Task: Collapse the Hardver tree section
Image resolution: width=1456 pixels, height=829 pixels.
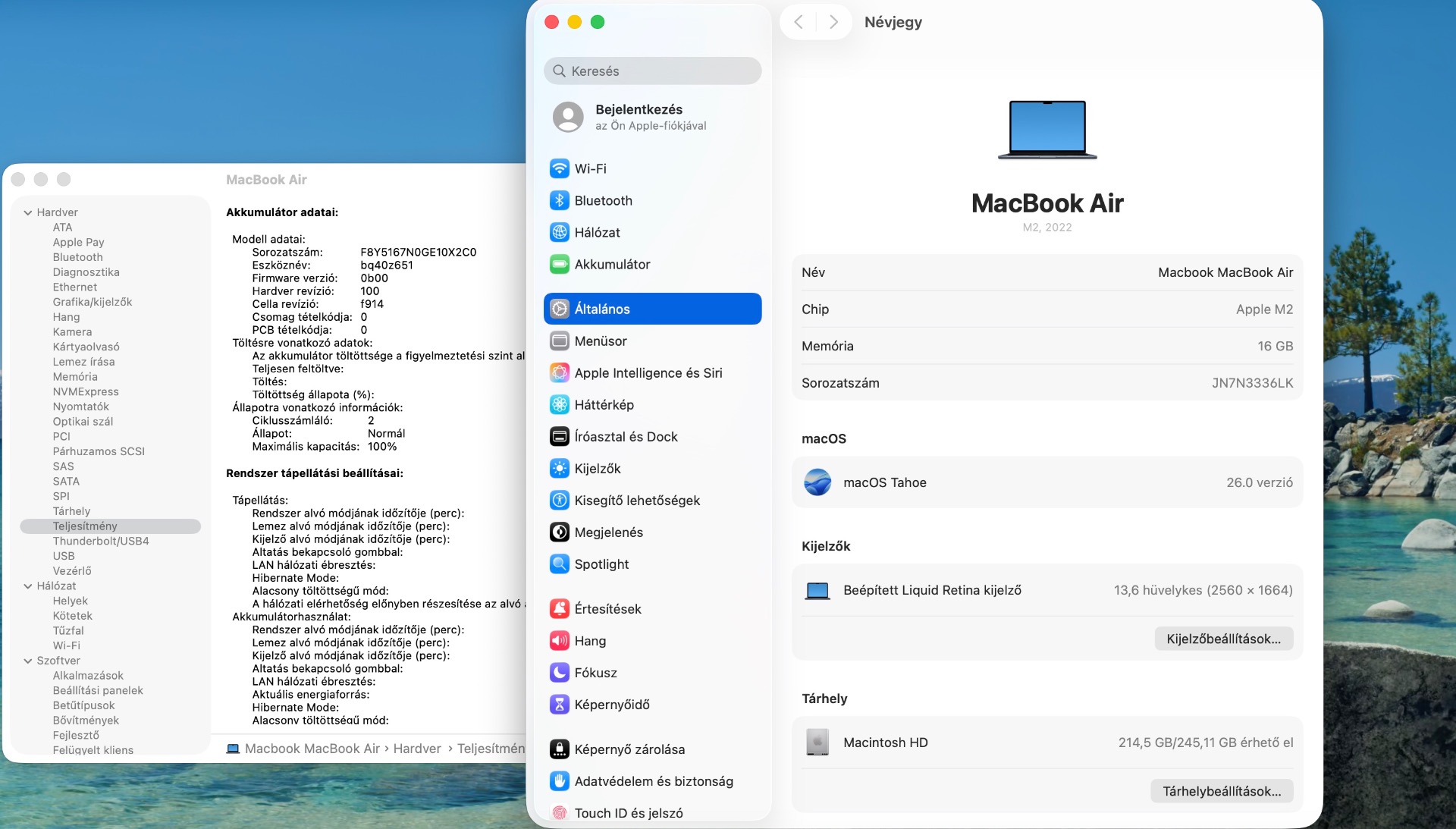Action: [28, 212]
